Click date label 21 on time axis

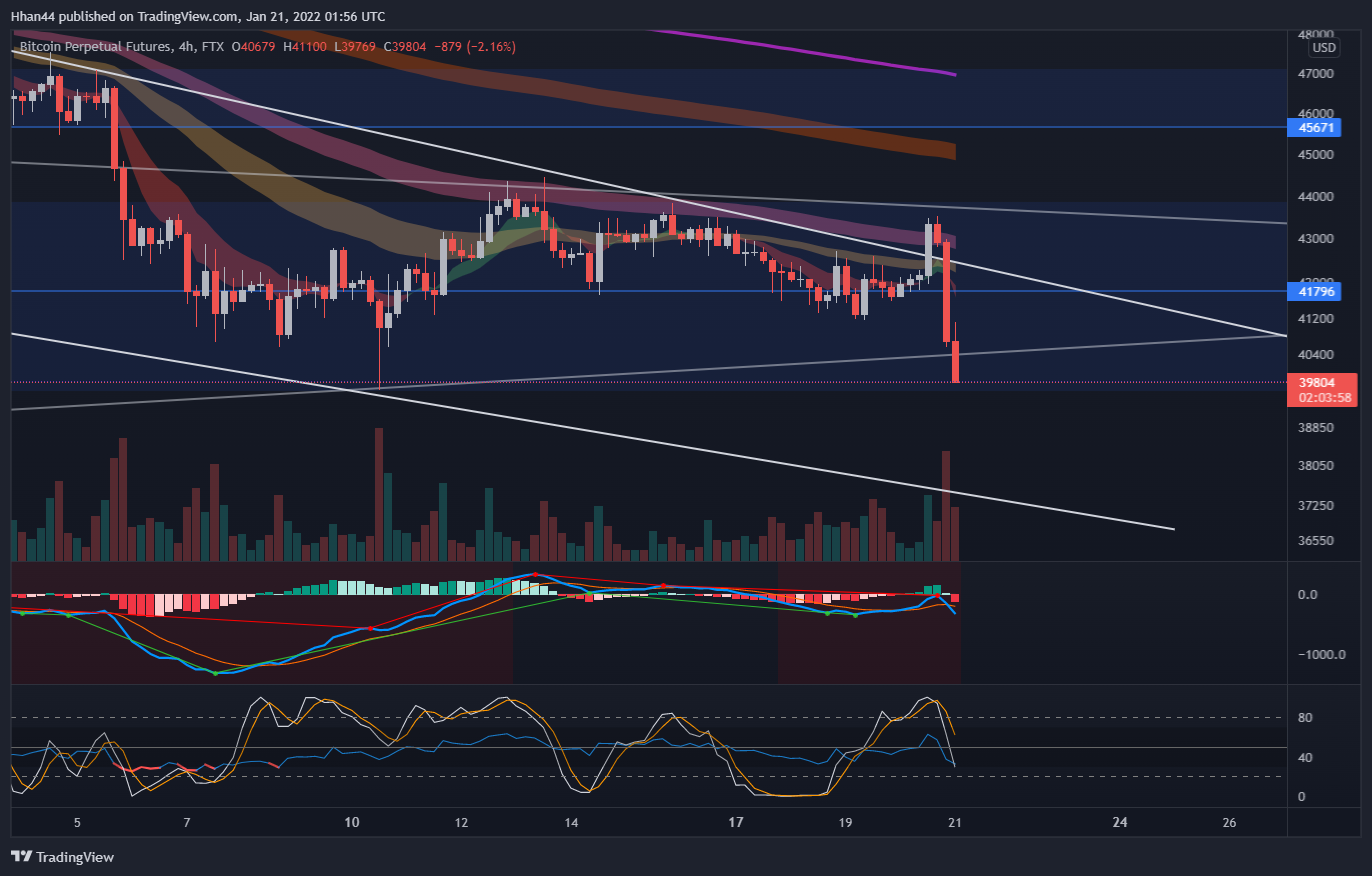[x=955, y=823]
